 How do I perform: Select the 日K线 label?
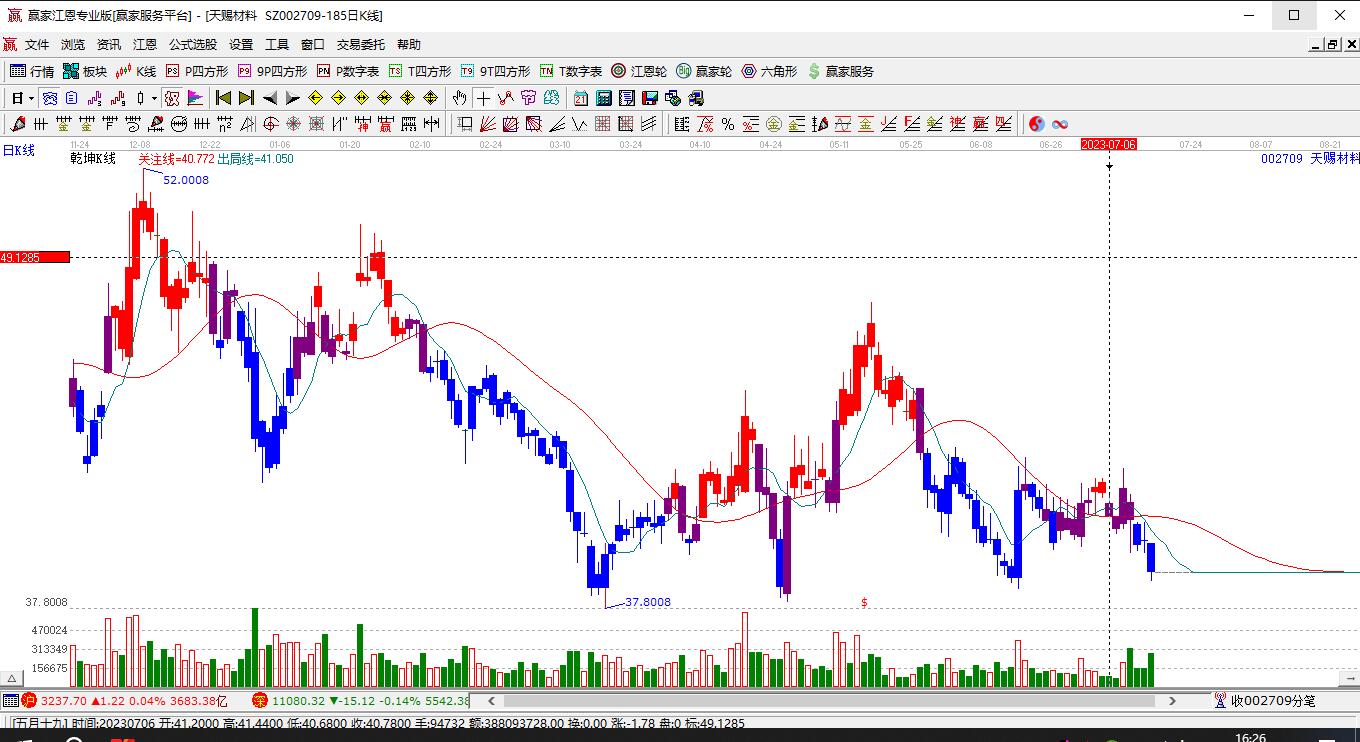(18, 150)
